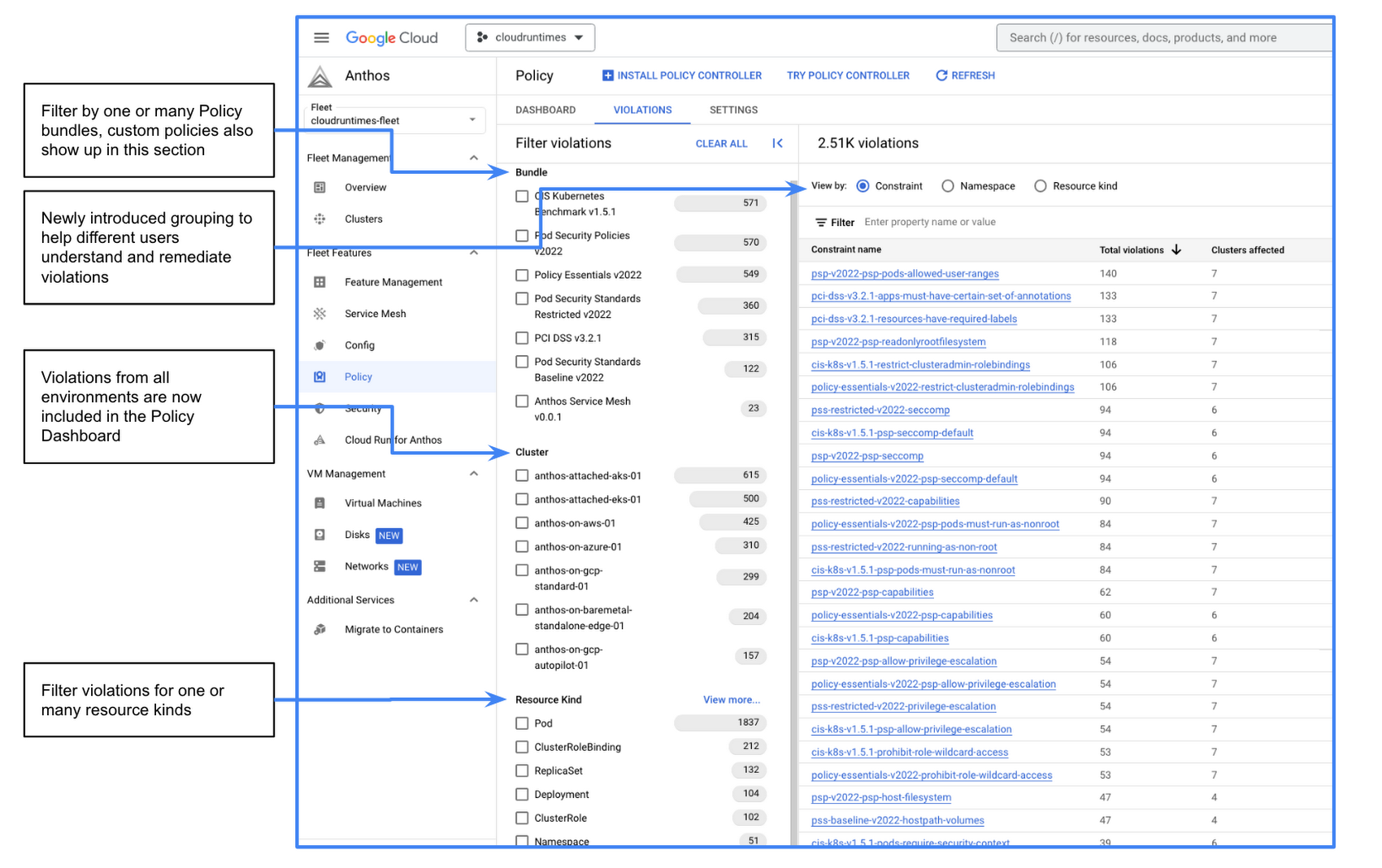Switch to the Dashboard tab
Image resolution: width=1382 pixels, height=868 pixels.
(545, 110)
